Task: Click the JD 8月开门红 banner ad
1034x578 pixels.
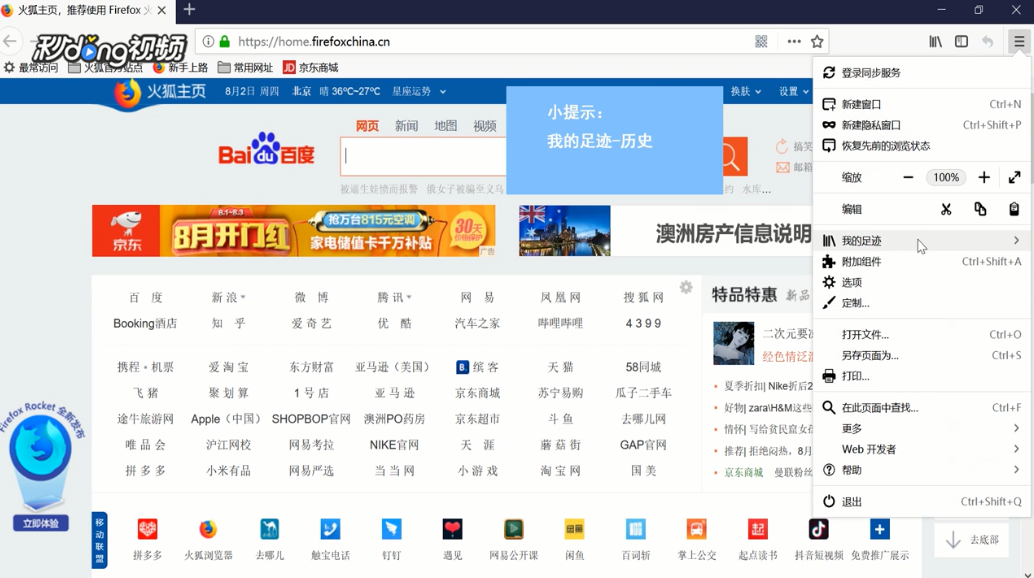Action: click(293, 231)
